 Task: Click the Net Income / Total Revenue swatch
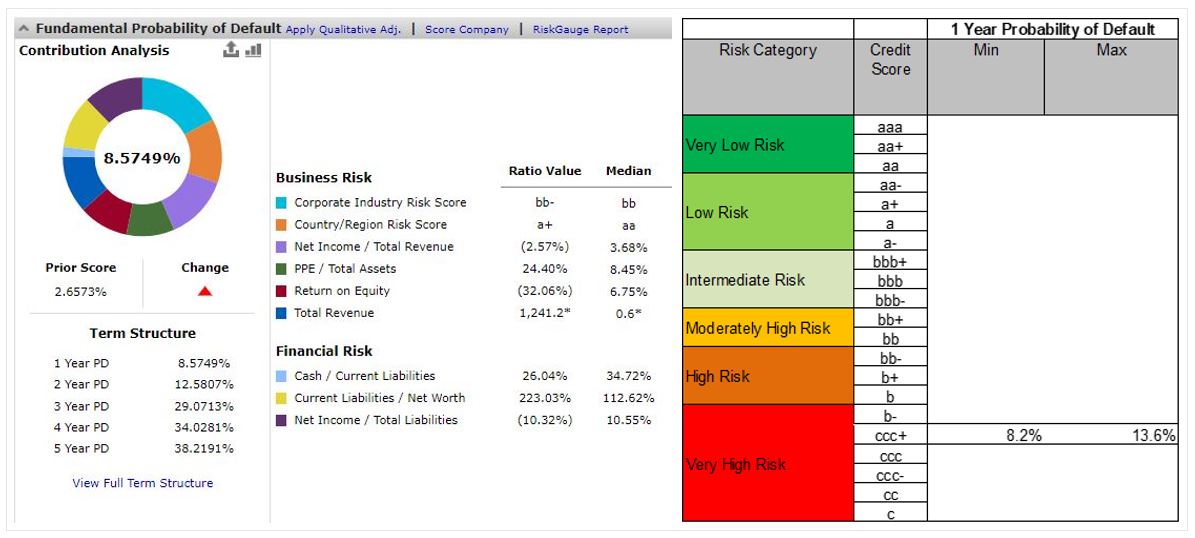point(282,247)
